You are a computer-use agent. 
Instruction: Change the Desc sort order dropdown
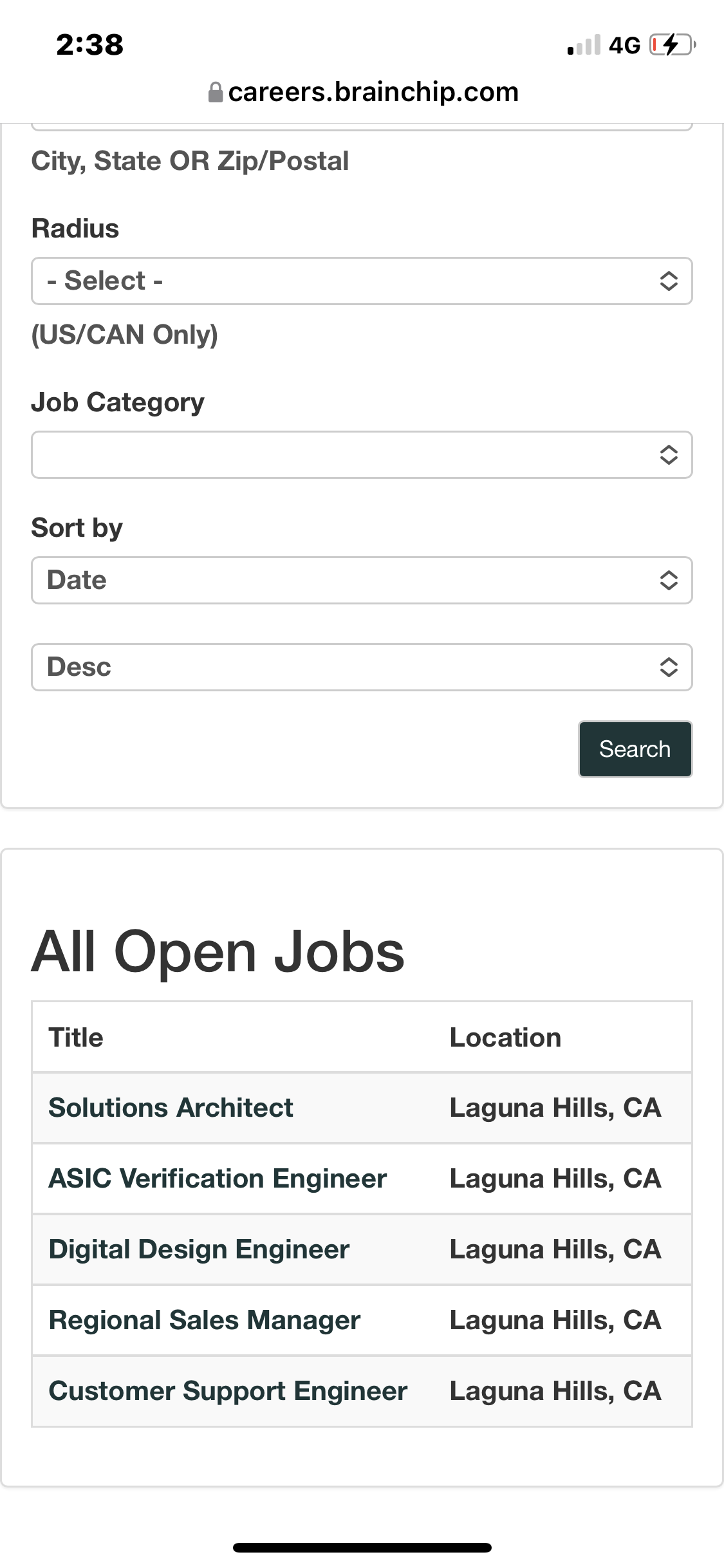point(362,667)
